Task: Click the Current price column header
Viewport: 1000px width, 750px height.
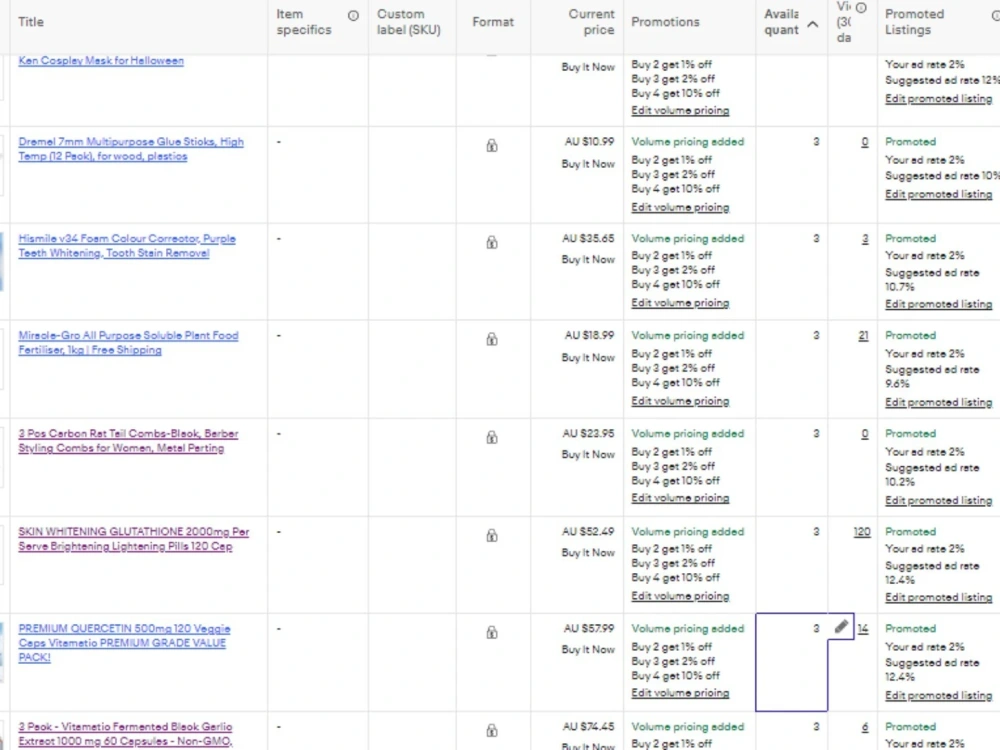Action: click(x=591, y=22)
